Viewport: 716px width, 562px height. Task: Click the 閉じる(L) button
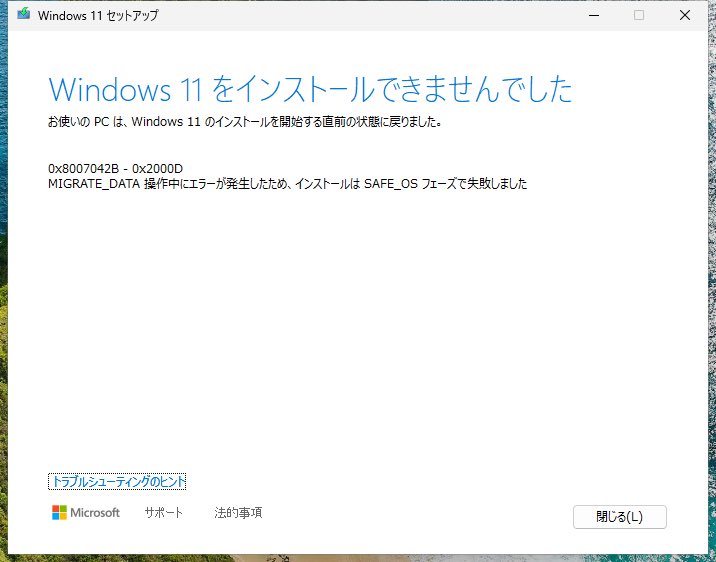coord(620,517)
